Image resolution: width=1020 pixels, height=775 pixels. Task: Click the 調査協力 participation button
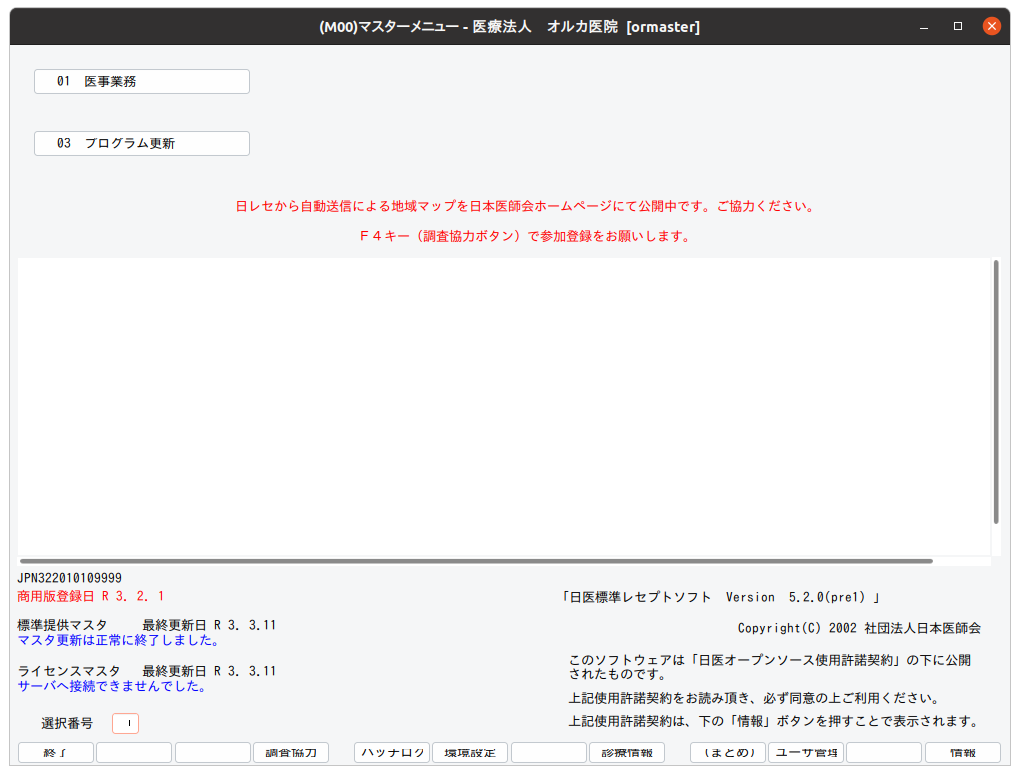click(291, 752)
